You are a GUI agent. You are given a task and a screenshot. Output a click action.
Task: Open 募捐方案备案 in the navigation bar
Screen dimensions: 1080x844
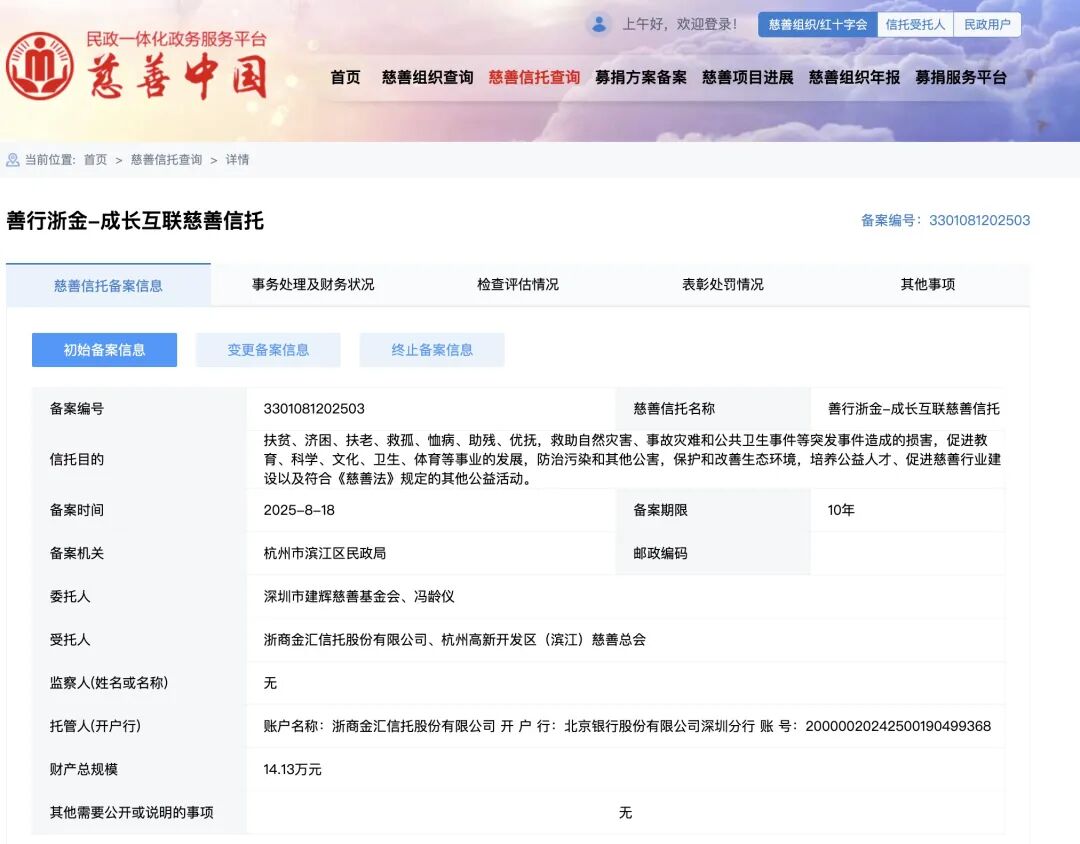pyautogui.click(x=641, y=77)
